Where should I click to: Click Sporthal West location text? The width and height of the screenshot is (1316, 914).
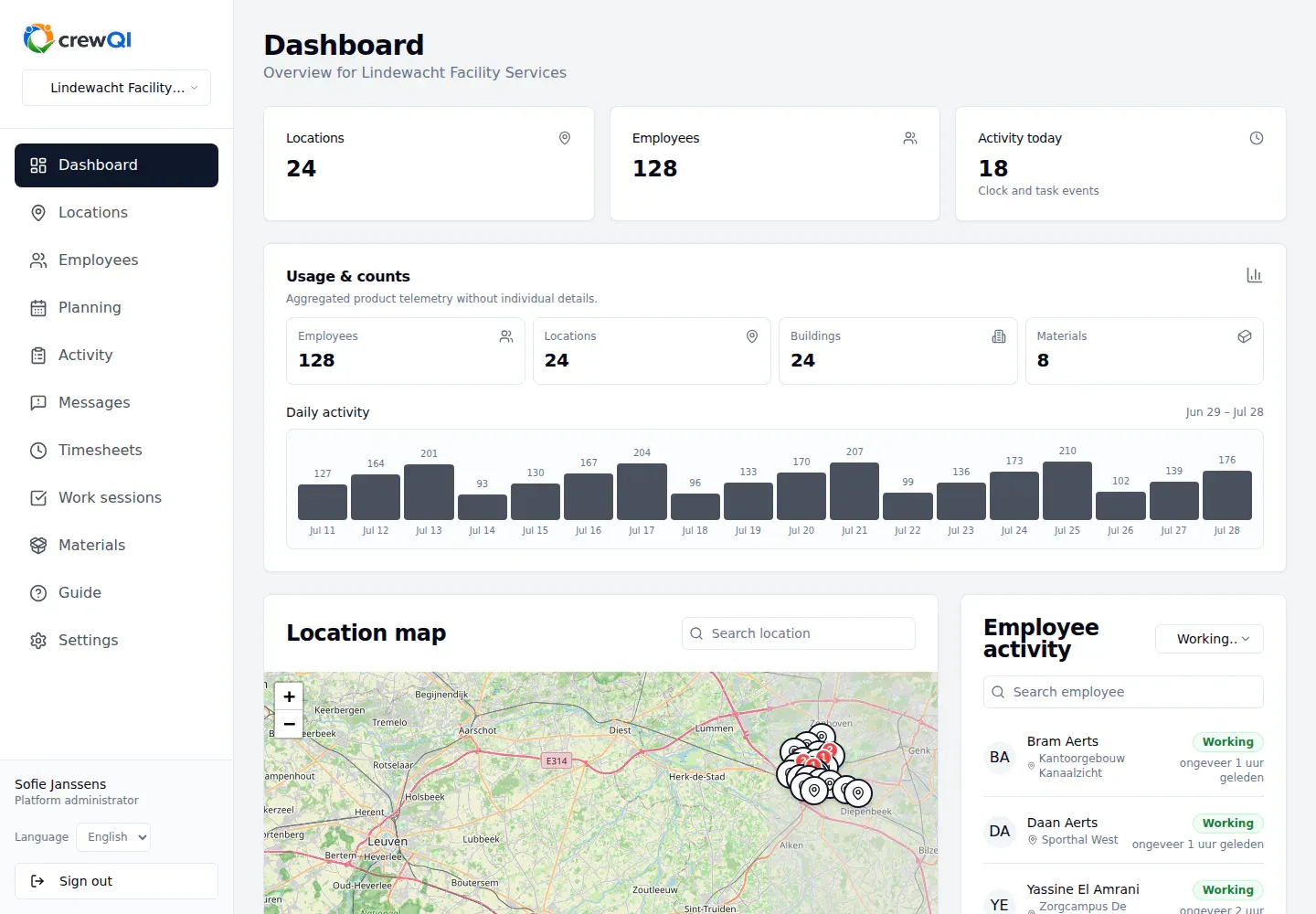pos(1079,840)
